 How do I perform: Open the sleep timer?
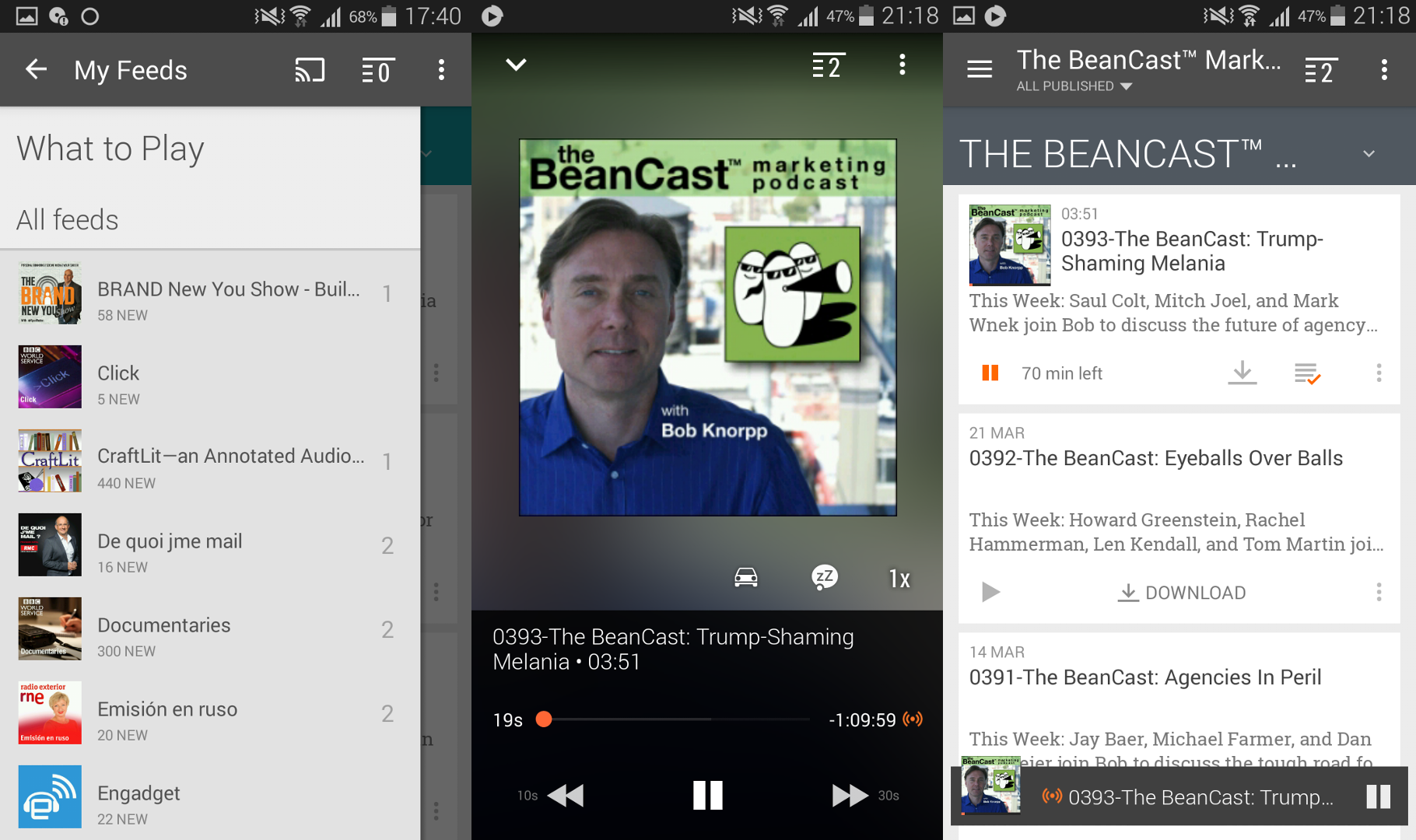click(x=824, y=577)
